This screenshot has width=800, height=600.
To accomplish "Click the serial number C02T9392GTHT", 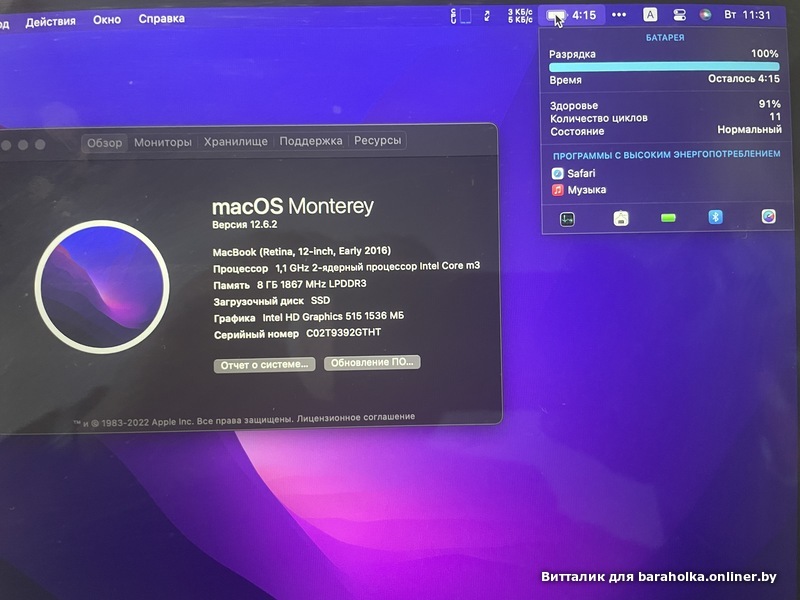I will (x=343, y=333).
